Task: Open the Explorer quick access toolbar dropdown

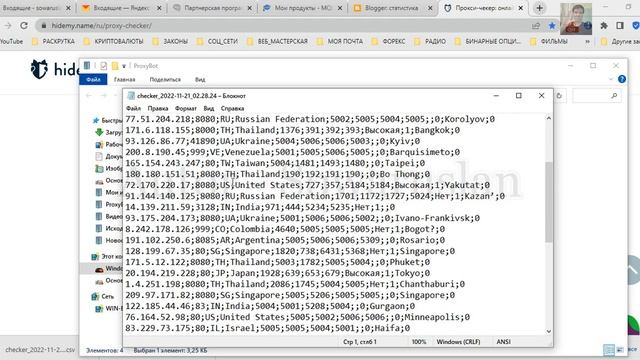Action: (124, 66)
